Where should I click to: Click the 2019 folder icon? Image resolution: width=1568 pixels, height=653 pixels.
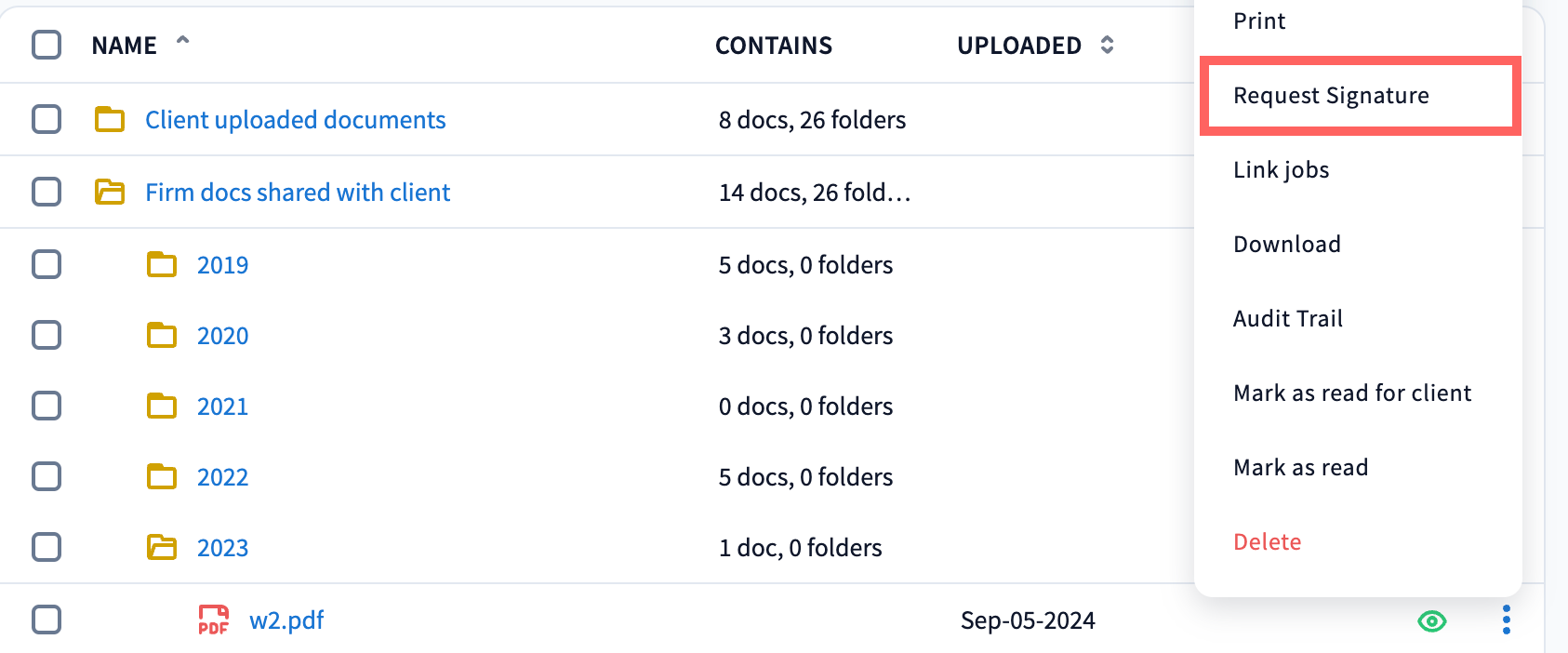click(162, 264)
